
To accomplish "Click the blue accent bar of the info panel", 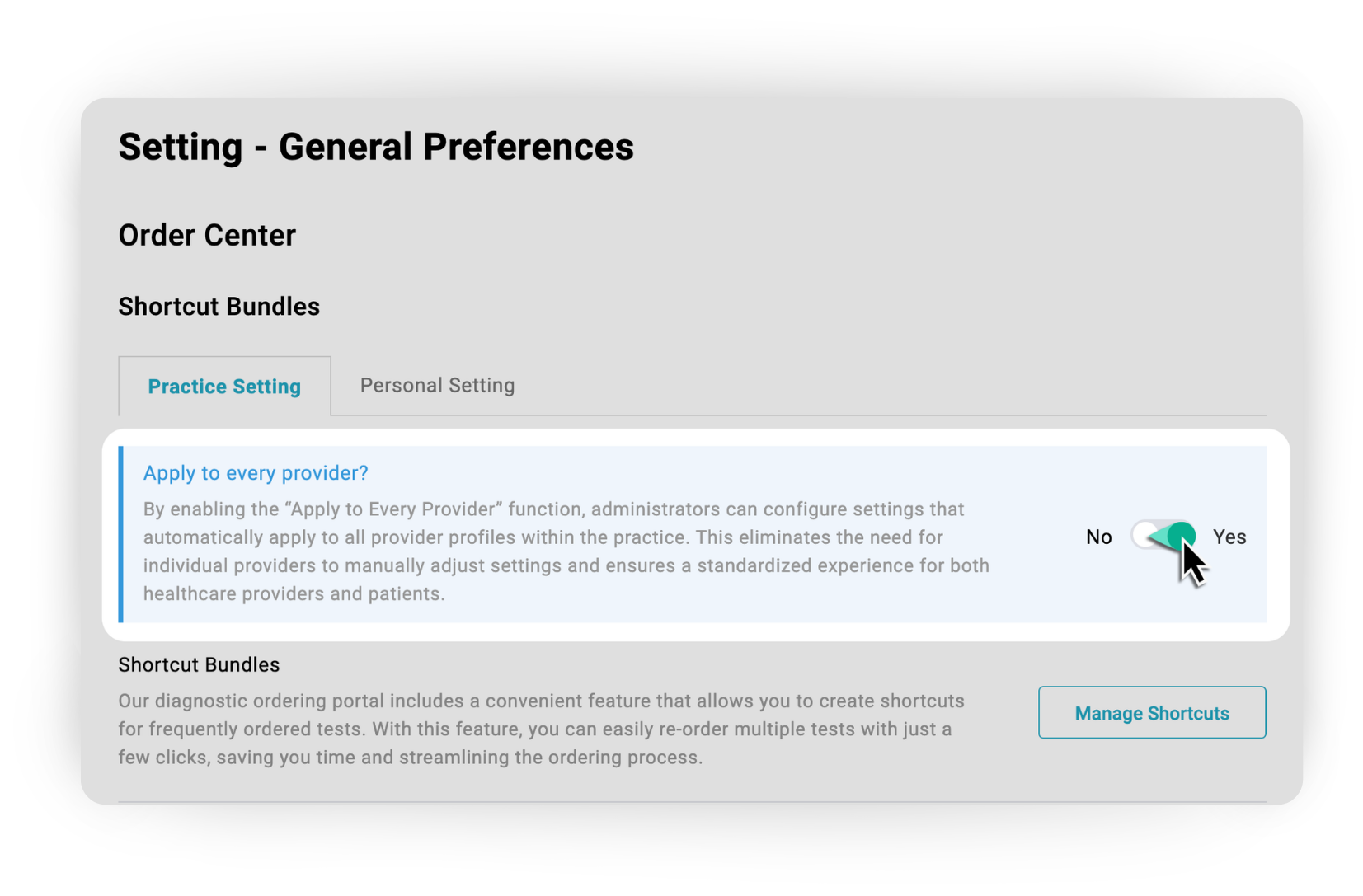I will tap(121, 534).
